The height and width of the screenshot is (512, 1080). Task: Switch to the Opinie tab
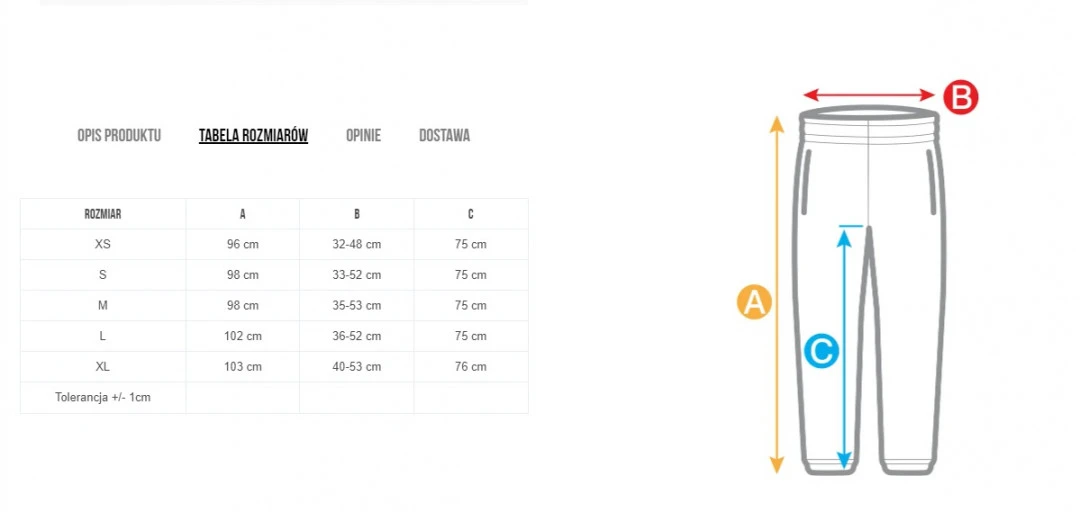(x=363, y=136)
